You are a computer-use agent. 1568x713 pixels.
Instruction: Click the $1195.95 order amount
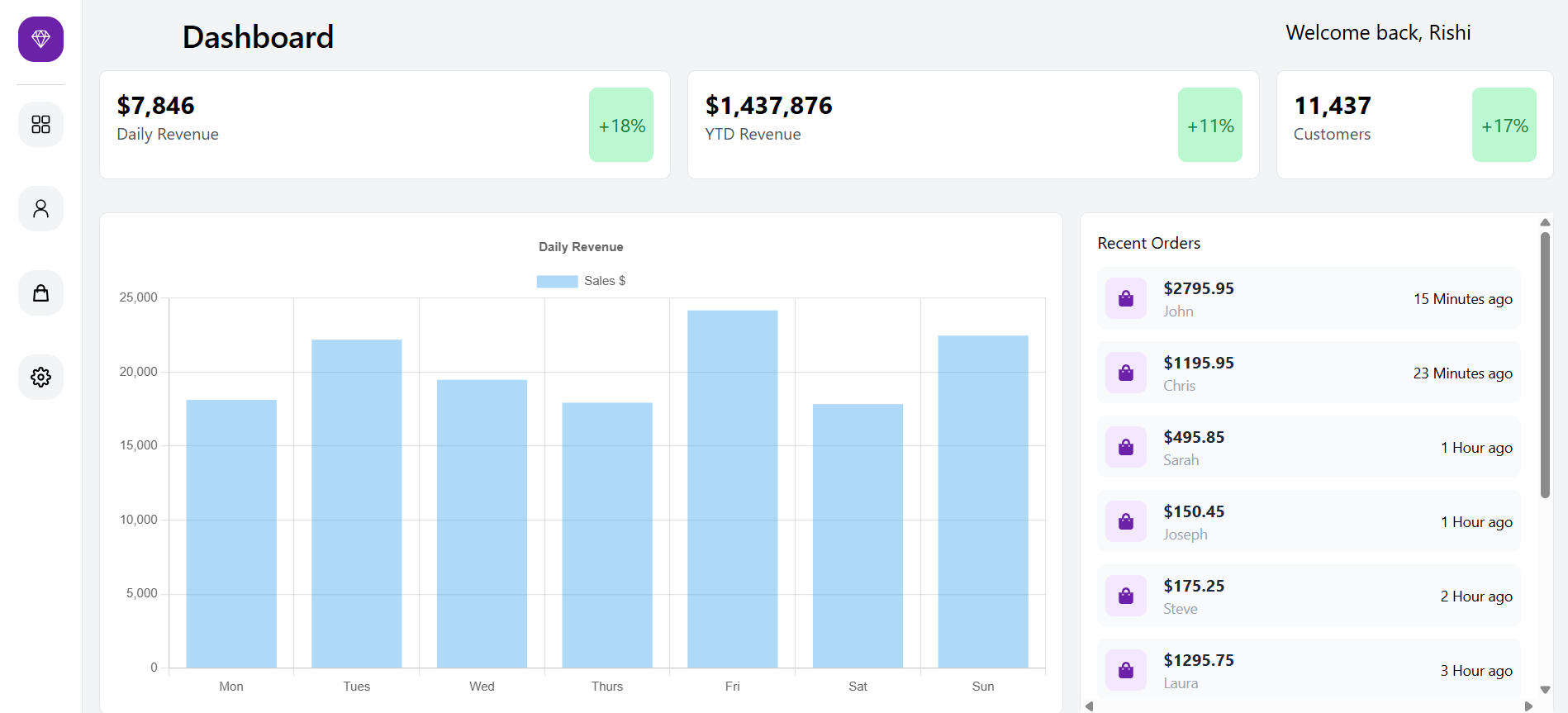tap(1199, 363)
